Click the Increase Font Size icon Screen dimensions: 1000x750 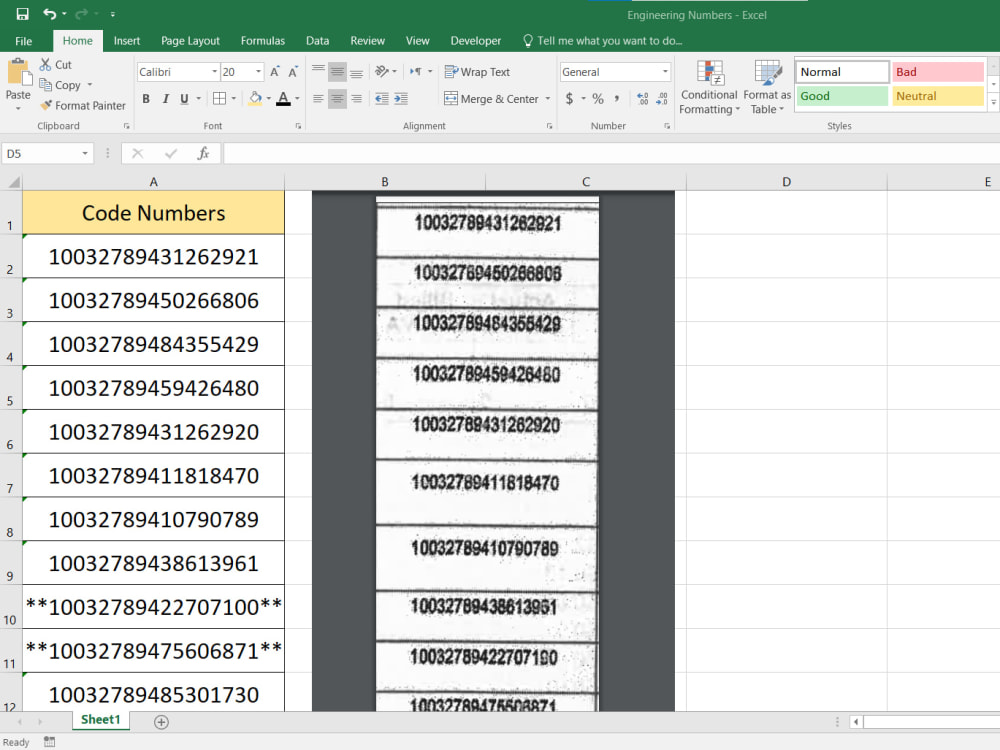275,72
